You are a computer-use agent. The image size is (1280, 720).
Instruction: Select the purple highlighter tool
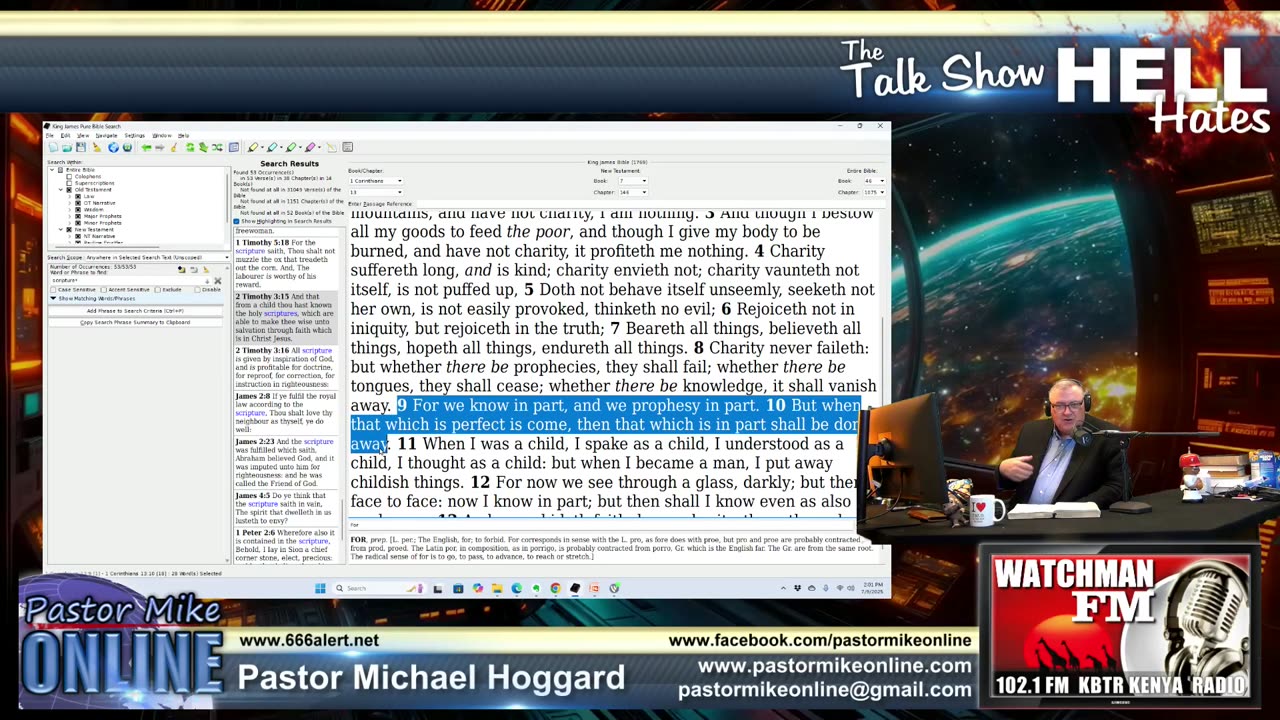[310, 147]
